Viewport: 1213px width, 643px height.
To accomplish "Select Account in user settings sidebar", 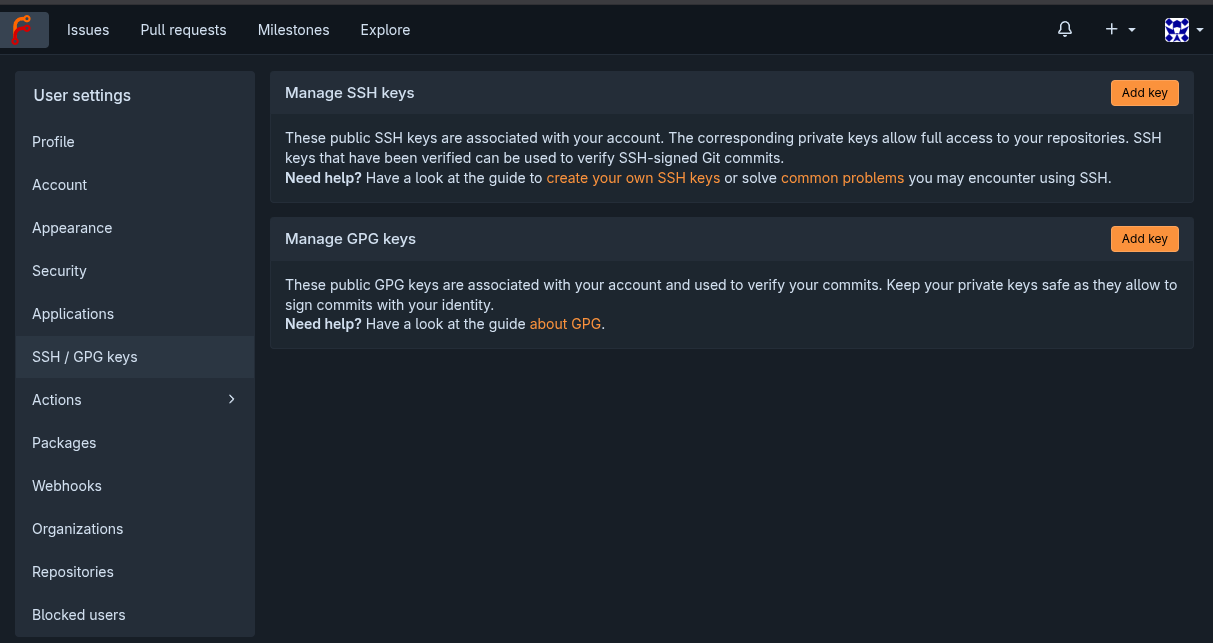I will click(59, 185).
